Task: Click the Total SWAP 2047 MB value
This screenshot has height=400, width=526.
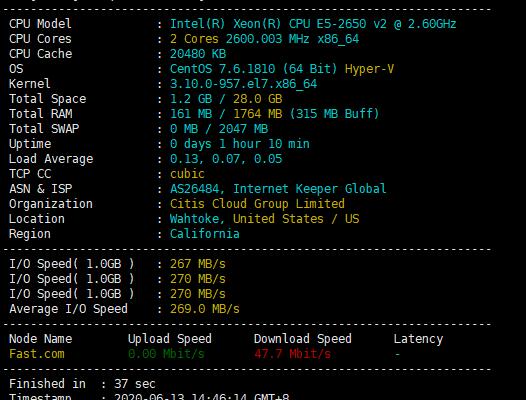Action: click(243, 129)
